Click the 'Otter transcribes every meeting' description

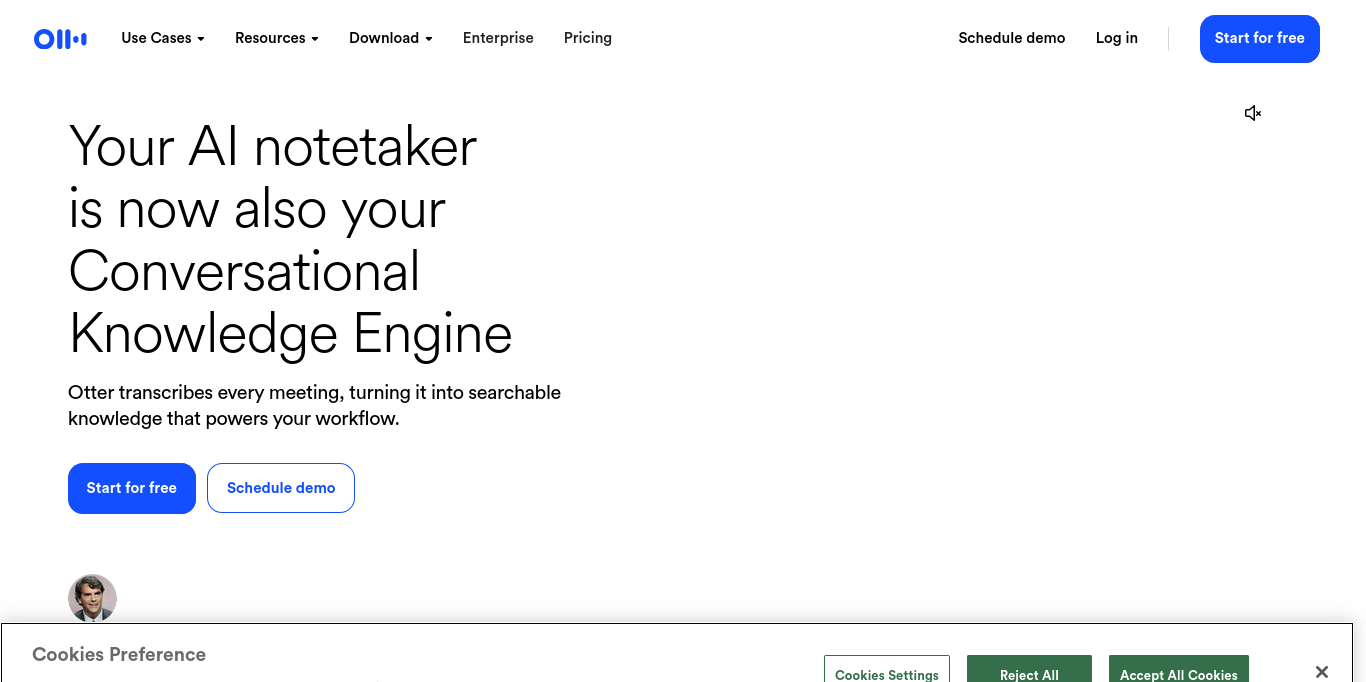pos(314,405)
